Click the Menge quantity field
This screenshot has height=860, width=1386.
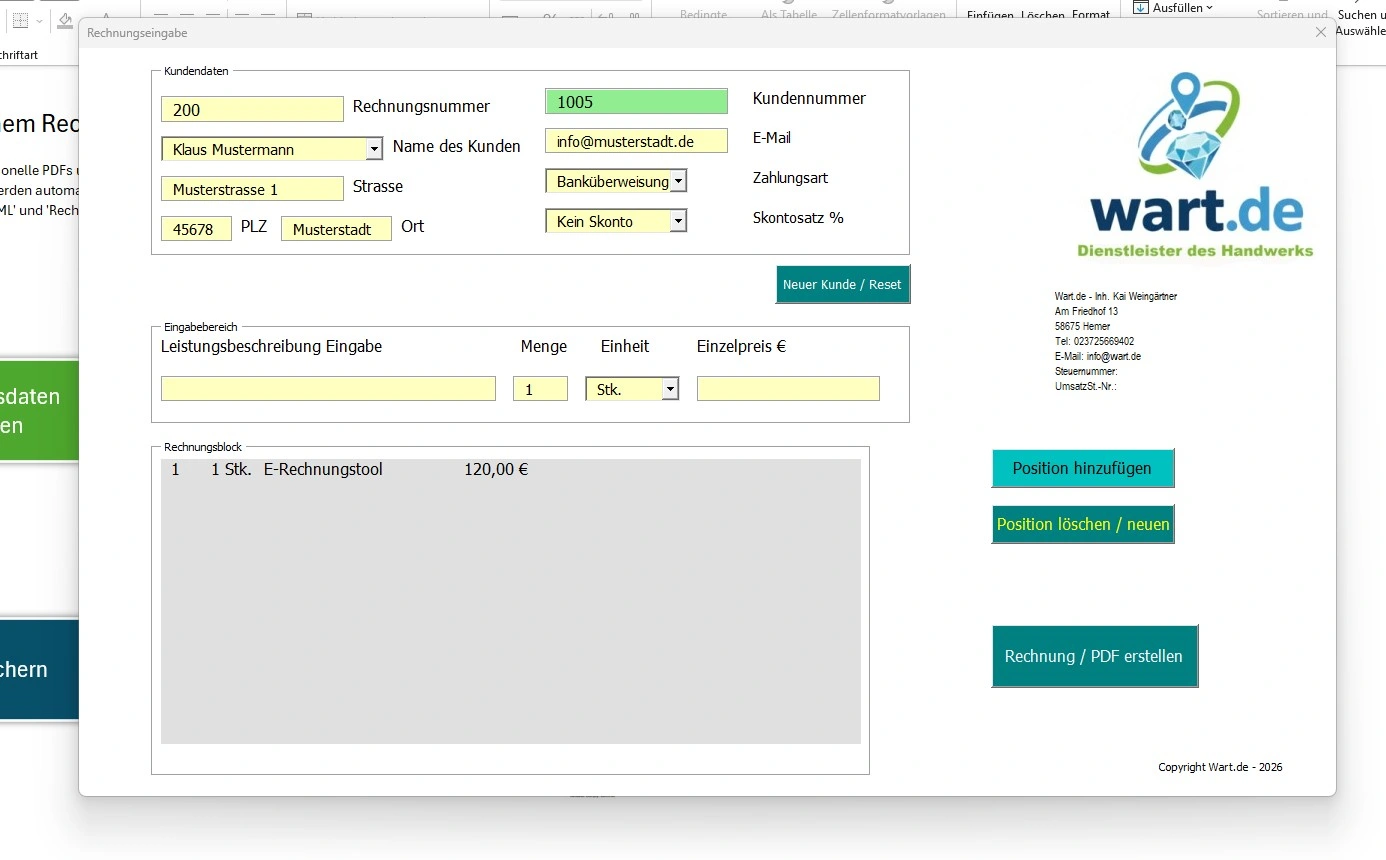click(540, 389)
